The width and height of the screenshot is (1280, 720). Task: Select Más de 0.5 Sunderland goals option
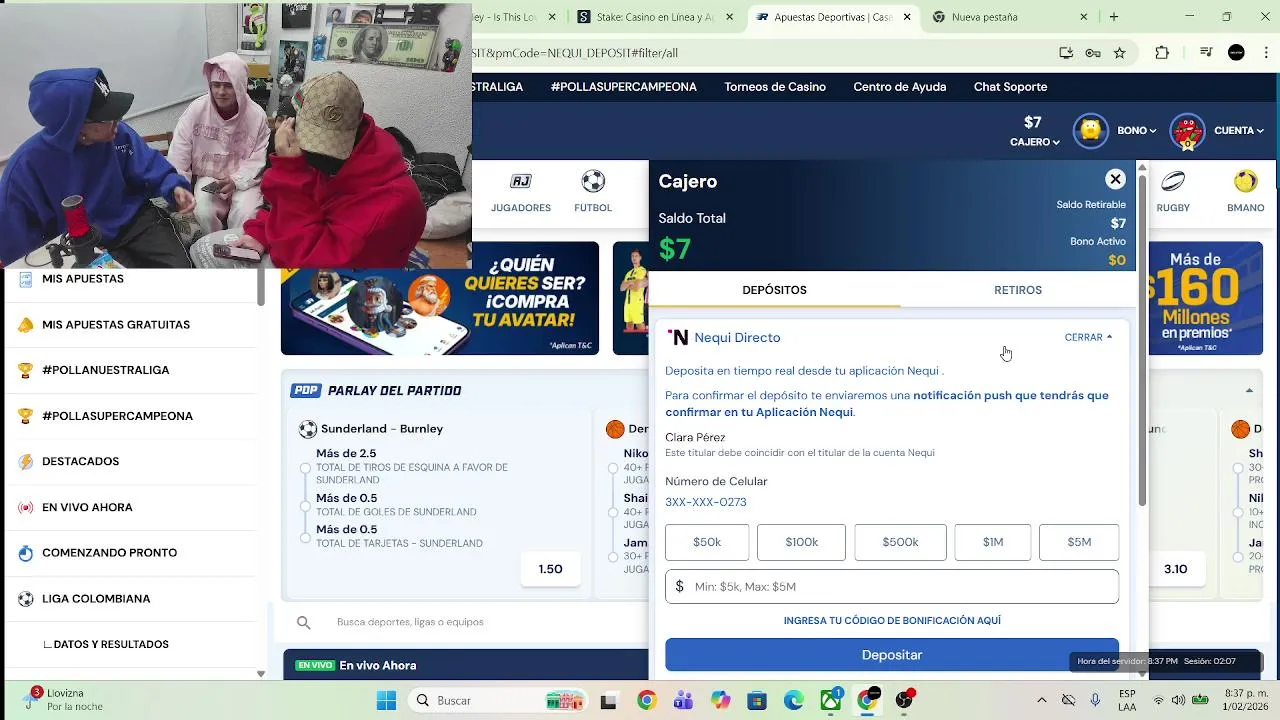click(306, 505)
